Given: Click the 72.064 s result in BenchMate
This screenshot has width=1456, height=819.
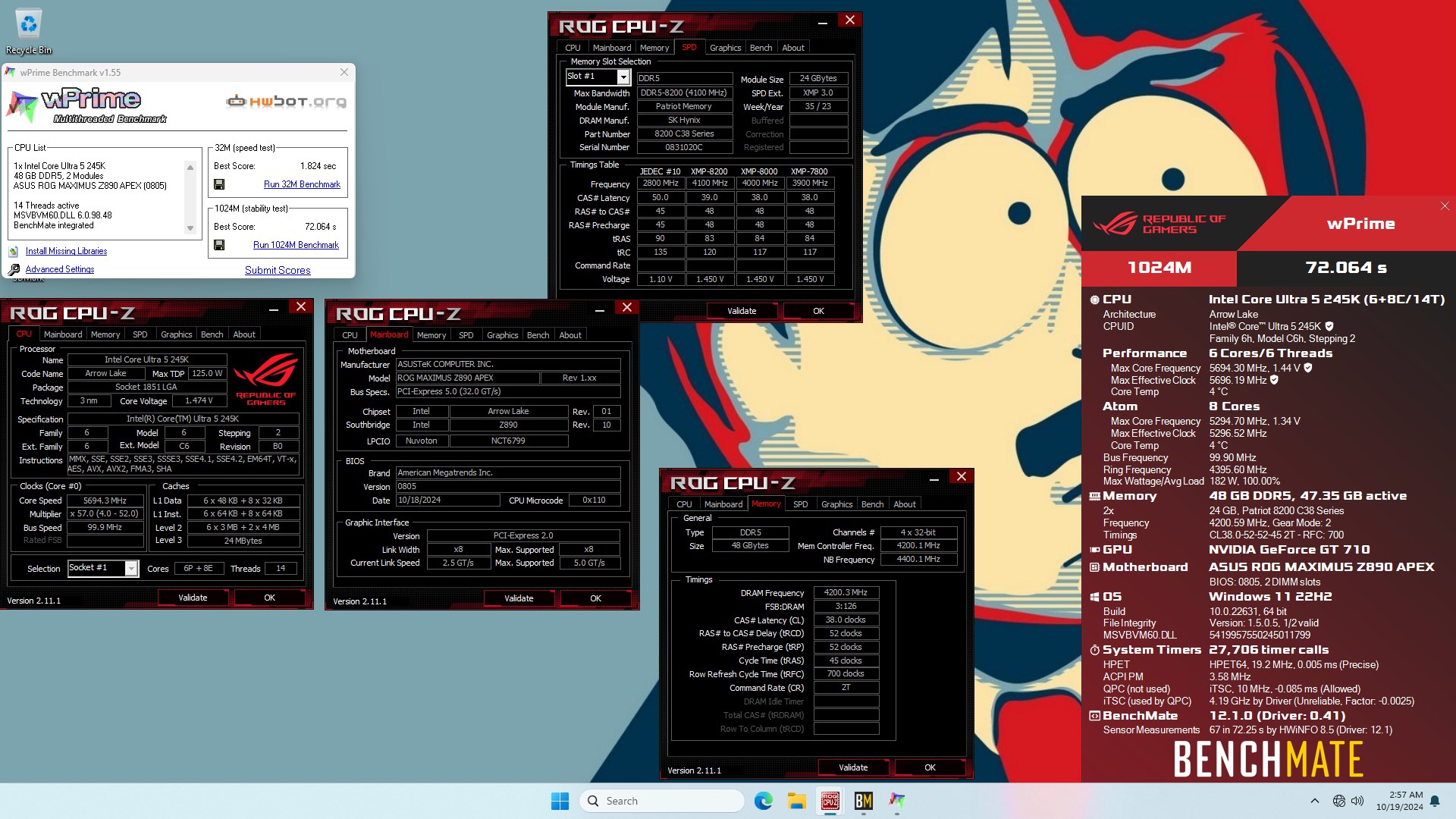Looking at the screenshot, I should (x=1346, y=268).
